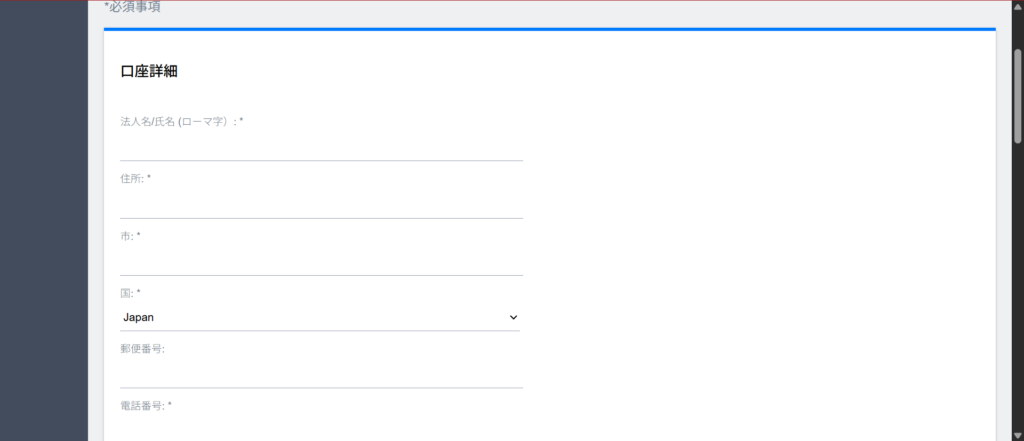Image resolution: width=1024 pixels, height=441 pixels.
Task: Click into the 郵便番号 postal code field
Action: (x=321, y=374)
